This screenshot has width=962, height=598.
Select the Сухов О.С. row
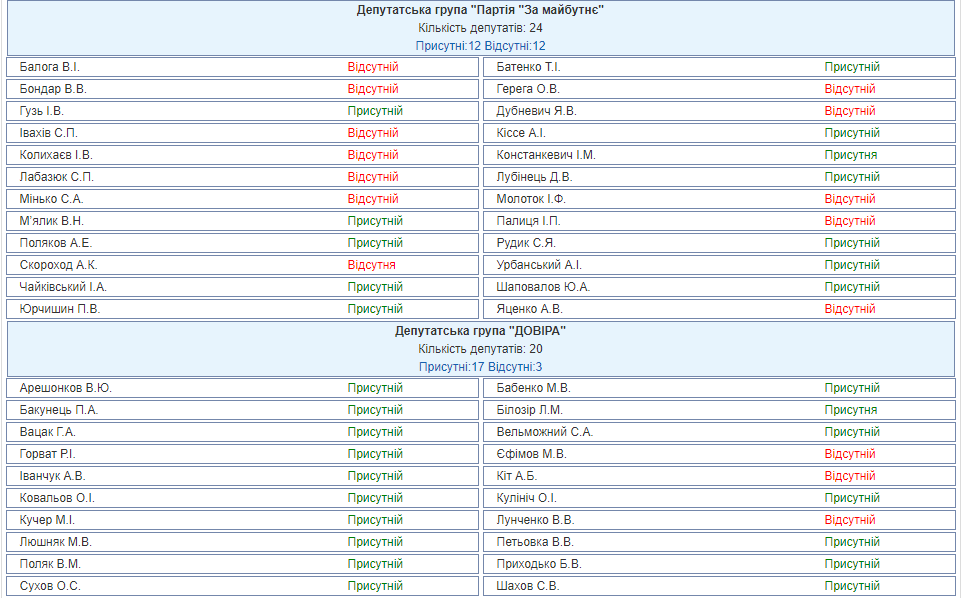[x=50, y=586]
